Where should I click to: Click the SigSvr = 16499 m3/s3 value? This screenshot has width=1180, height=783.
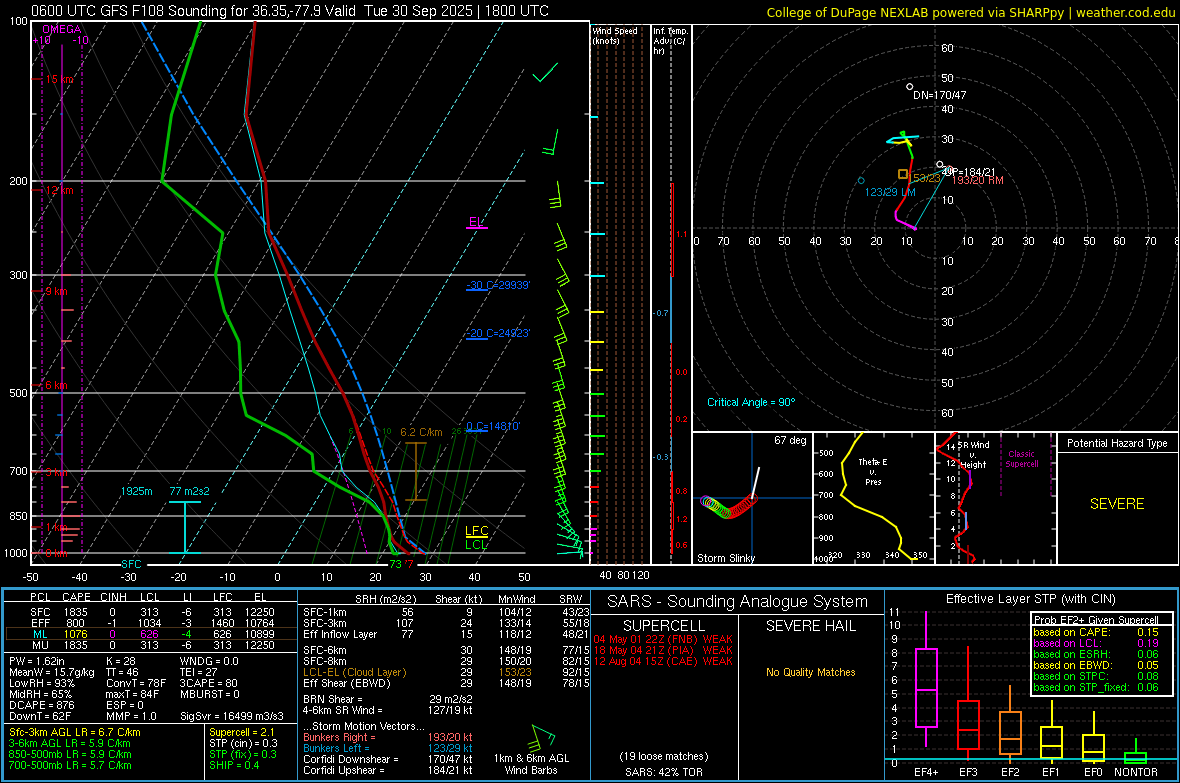[232, 716]
